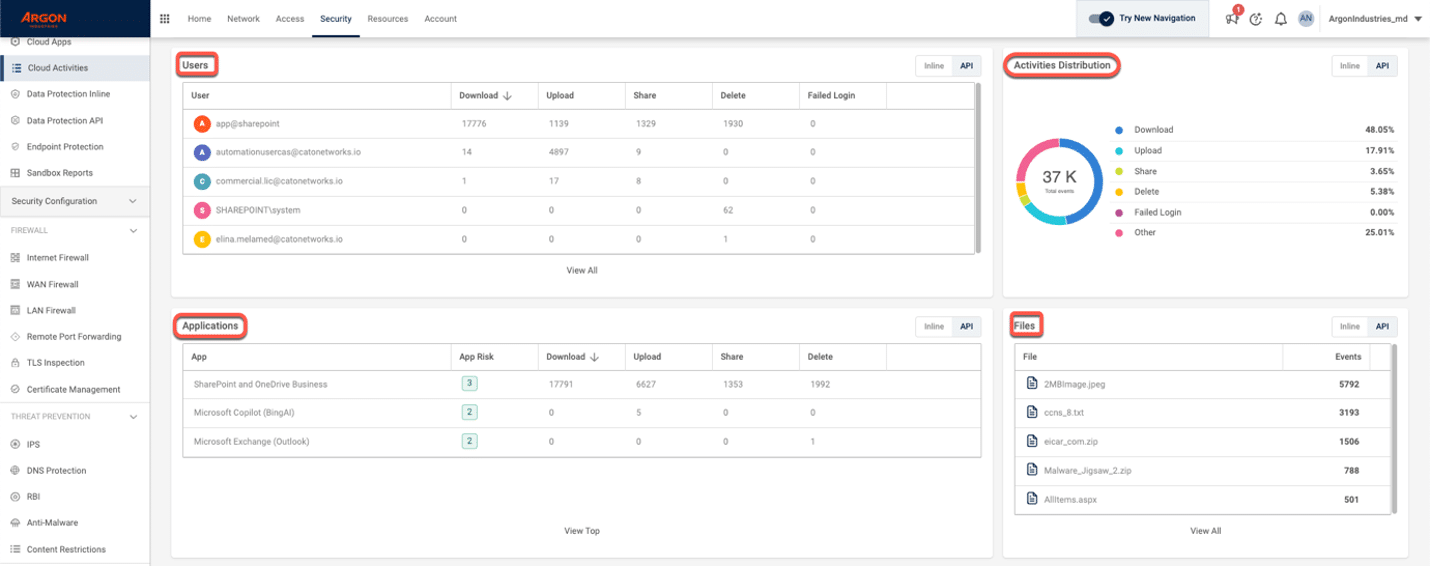The width and height of the screenshot is (1430, 571).
Task: Click the TLS Inspection sidebar icon
Action: click(x=16, y=363)
